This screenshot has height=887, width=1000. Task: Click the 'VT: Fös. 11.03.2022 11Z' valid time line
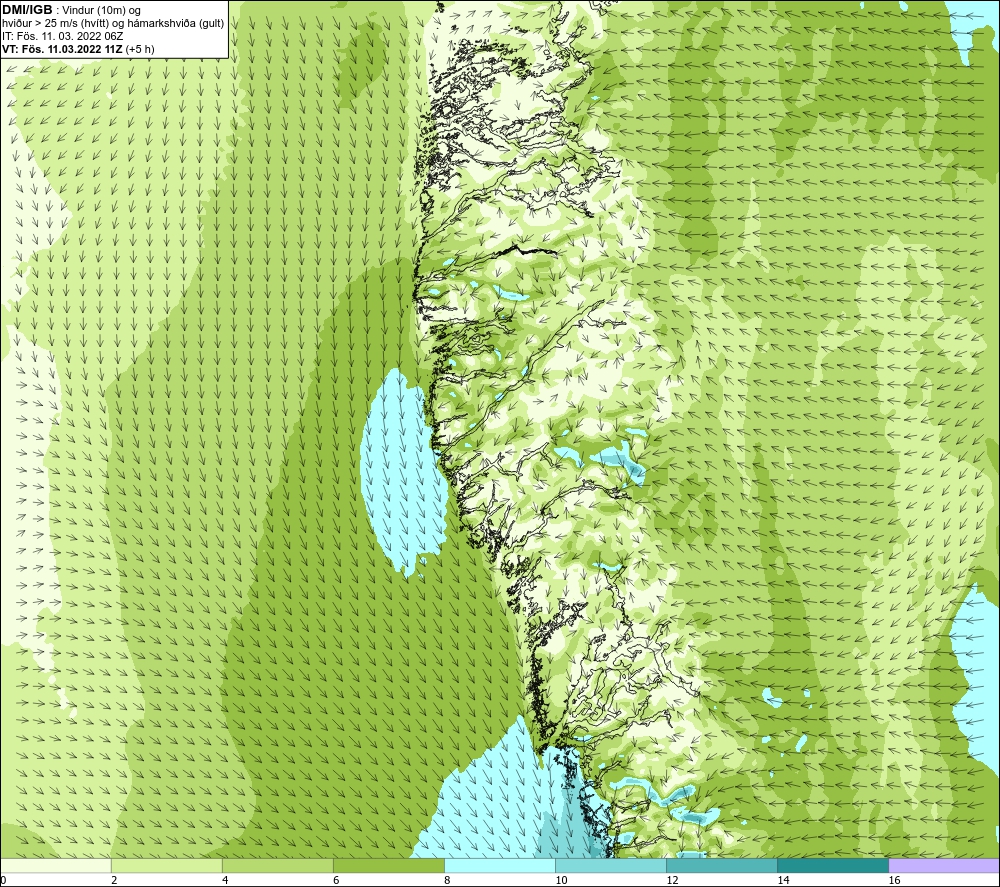(78, 49)
